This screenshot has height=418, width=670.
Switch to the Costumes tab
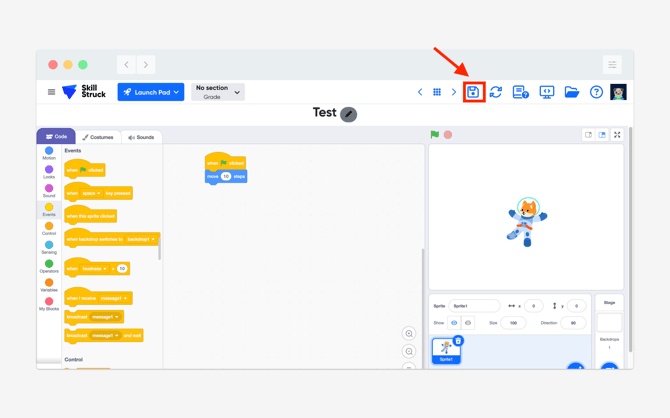pyautogui.click(x=98, y=137)
